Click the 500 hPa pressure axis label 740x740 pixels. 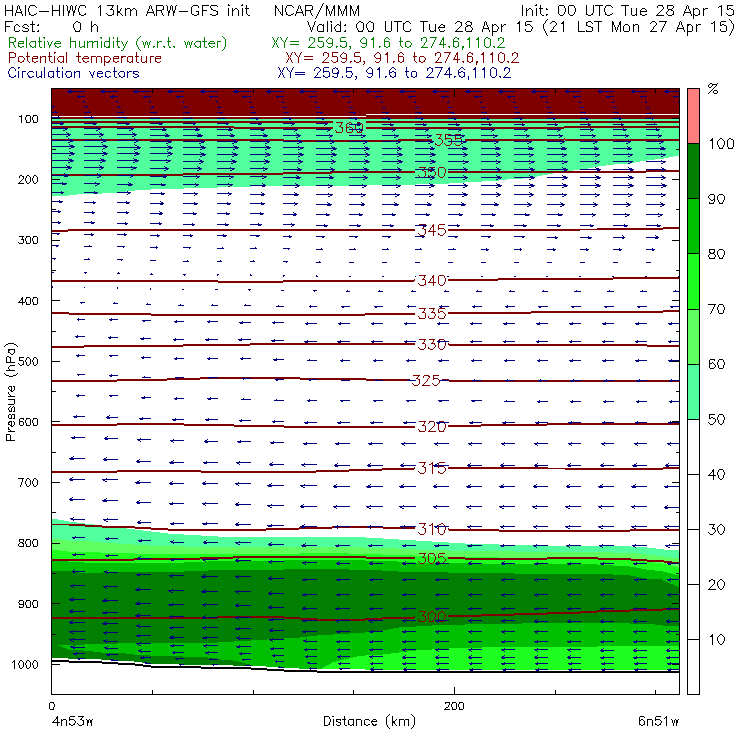[x=28, y=361]
